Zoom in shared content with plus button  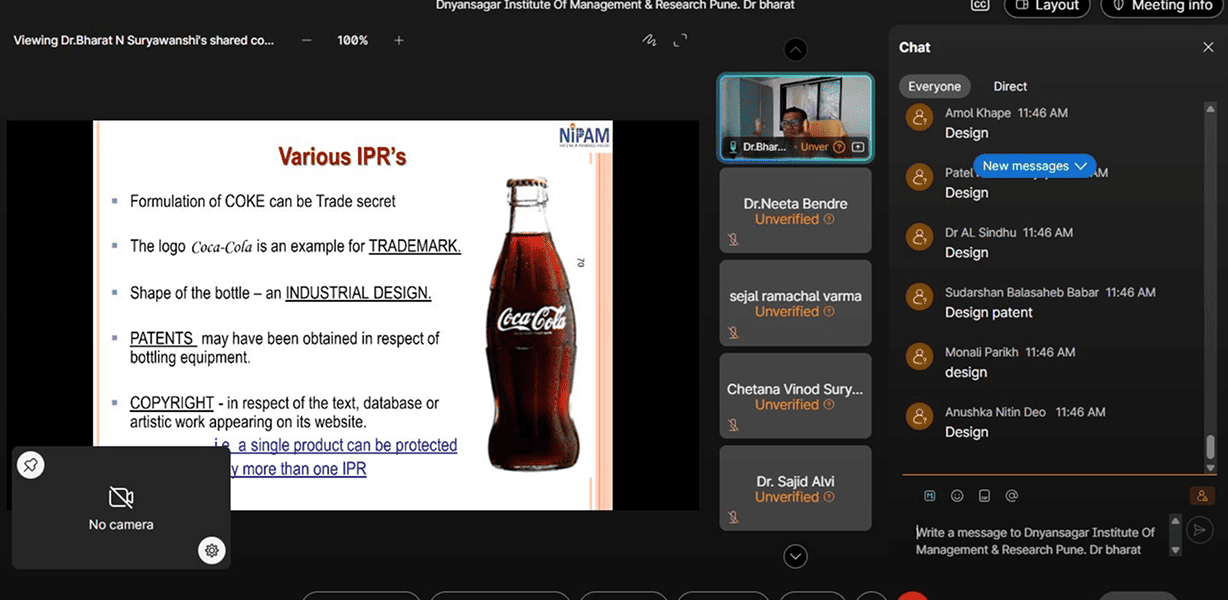[399, 40]
